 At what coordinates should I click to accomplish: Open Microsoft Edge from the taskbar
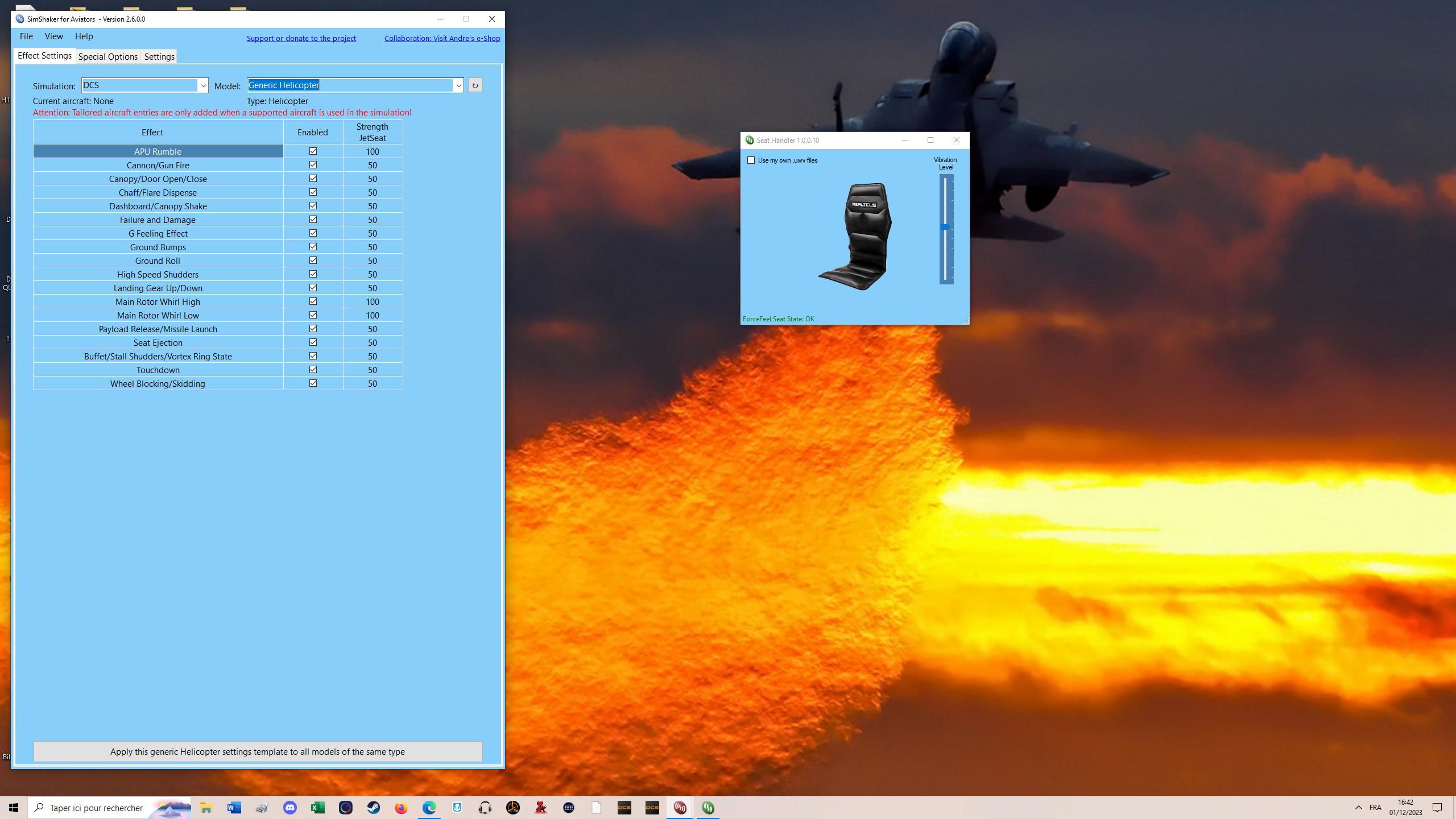click(429, 808)
